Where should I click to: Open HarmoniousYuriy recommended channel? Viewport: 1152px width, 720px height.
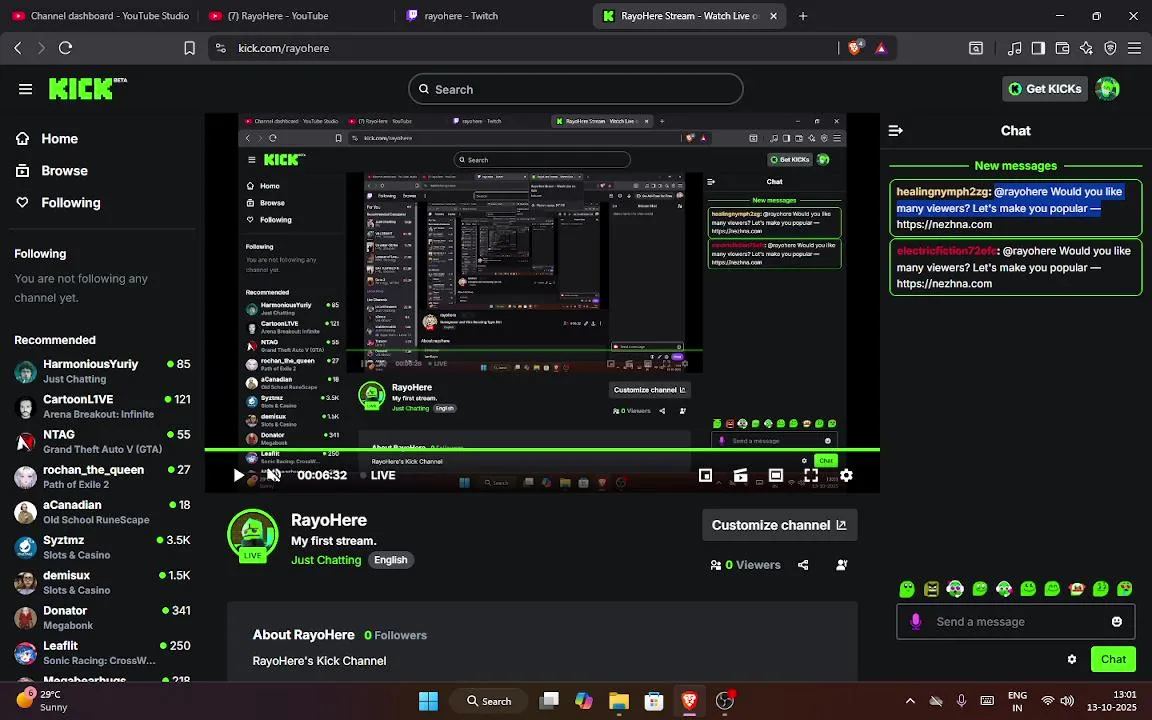pos(102,371)
